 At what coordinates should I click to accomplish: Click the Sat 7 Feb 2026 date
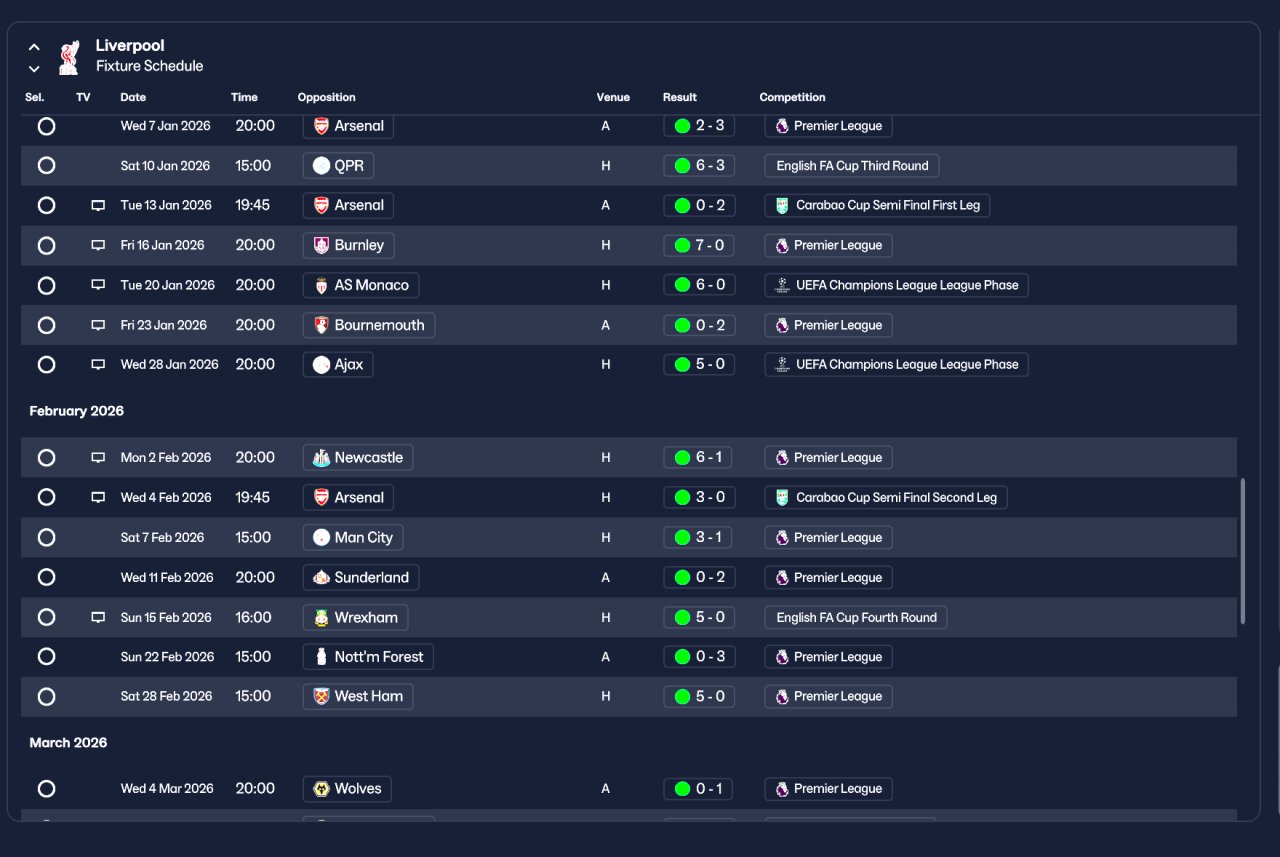(x=162, y=537)
